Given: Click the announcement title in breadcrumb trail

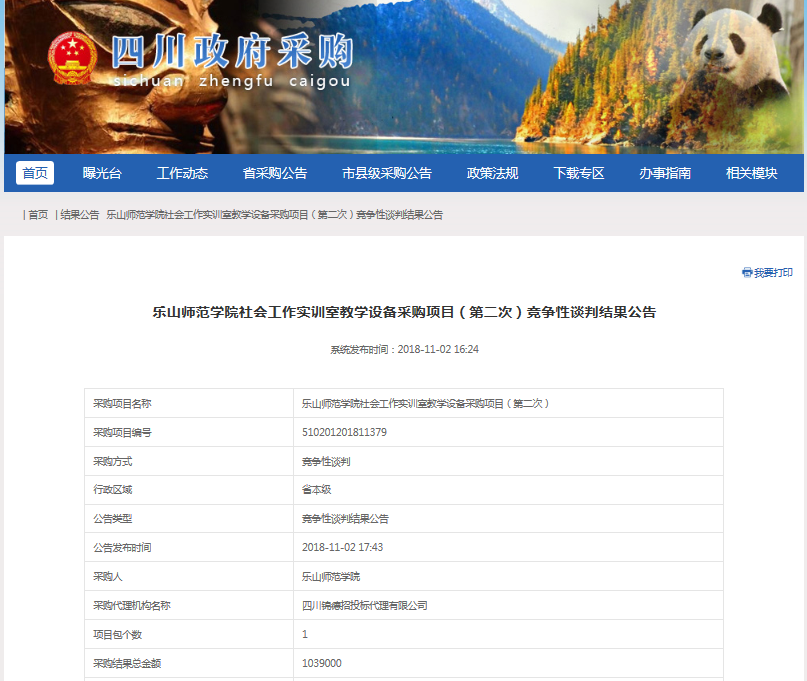Looking at the screenshot, I should tap(274, 215).
